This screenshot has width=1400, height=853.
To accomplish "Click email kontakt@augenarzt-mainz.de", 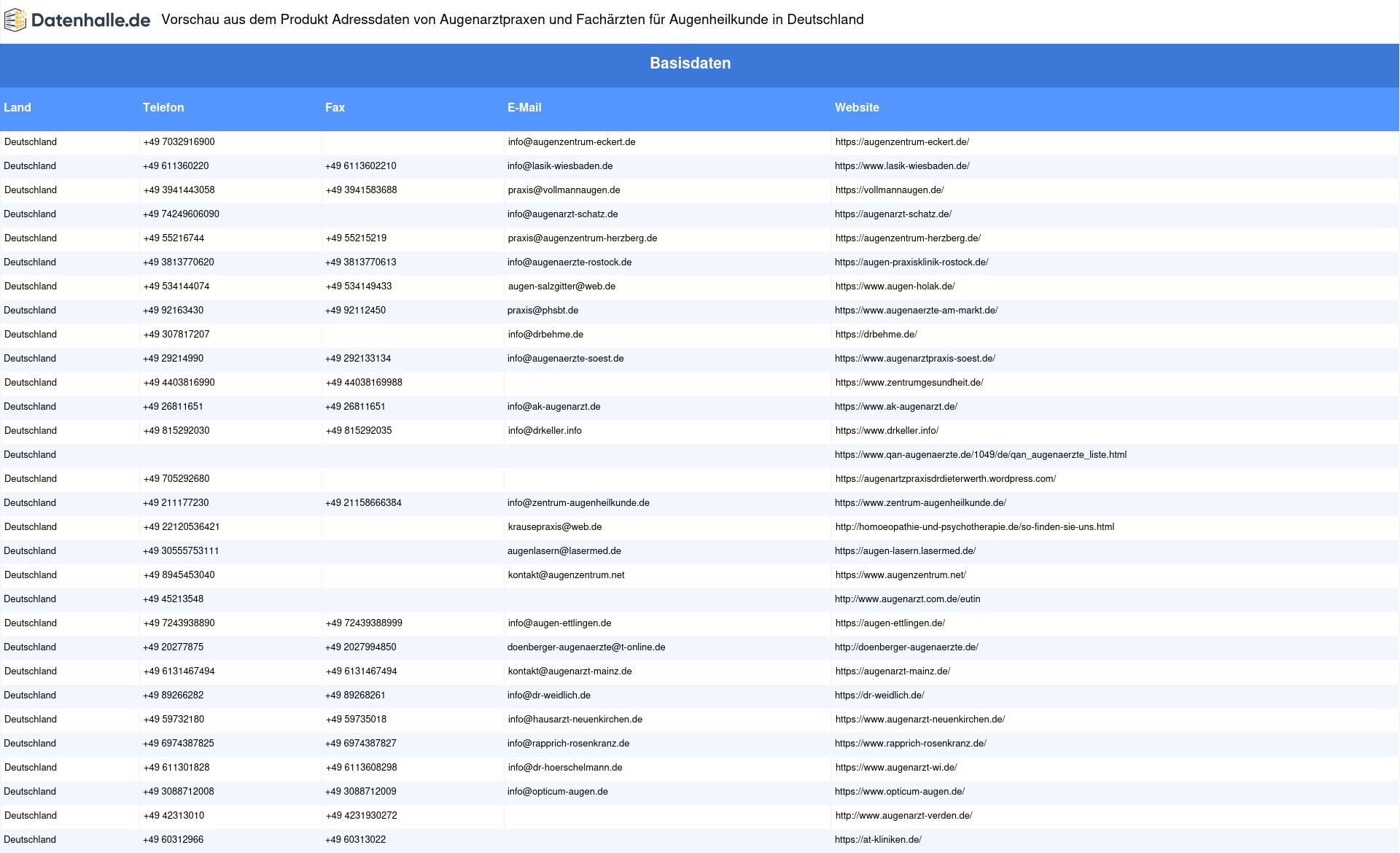I will 570,671.
